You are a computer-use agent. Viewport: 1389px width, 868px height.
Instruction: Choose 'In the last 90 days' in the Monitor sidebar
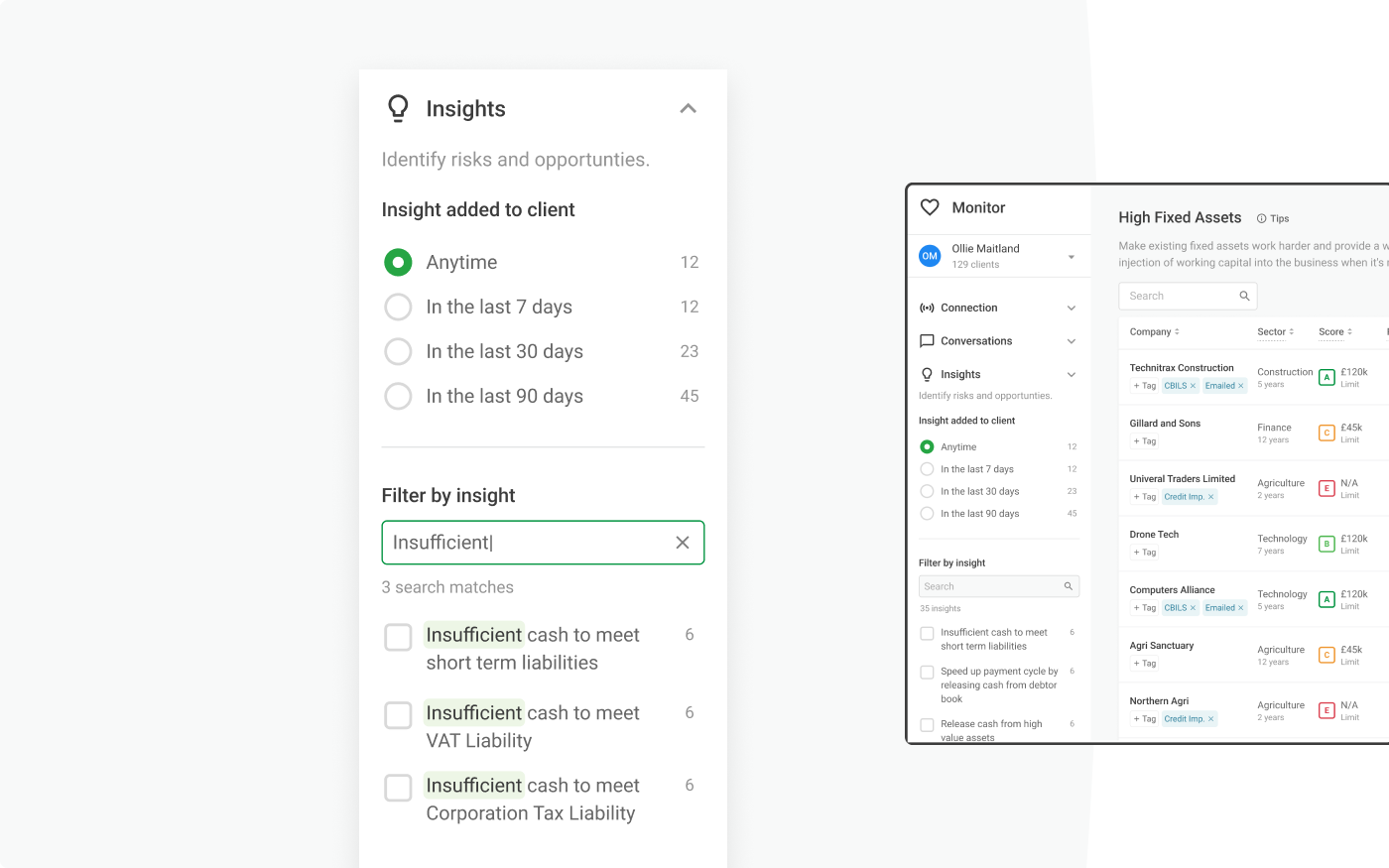pos(927,514)
